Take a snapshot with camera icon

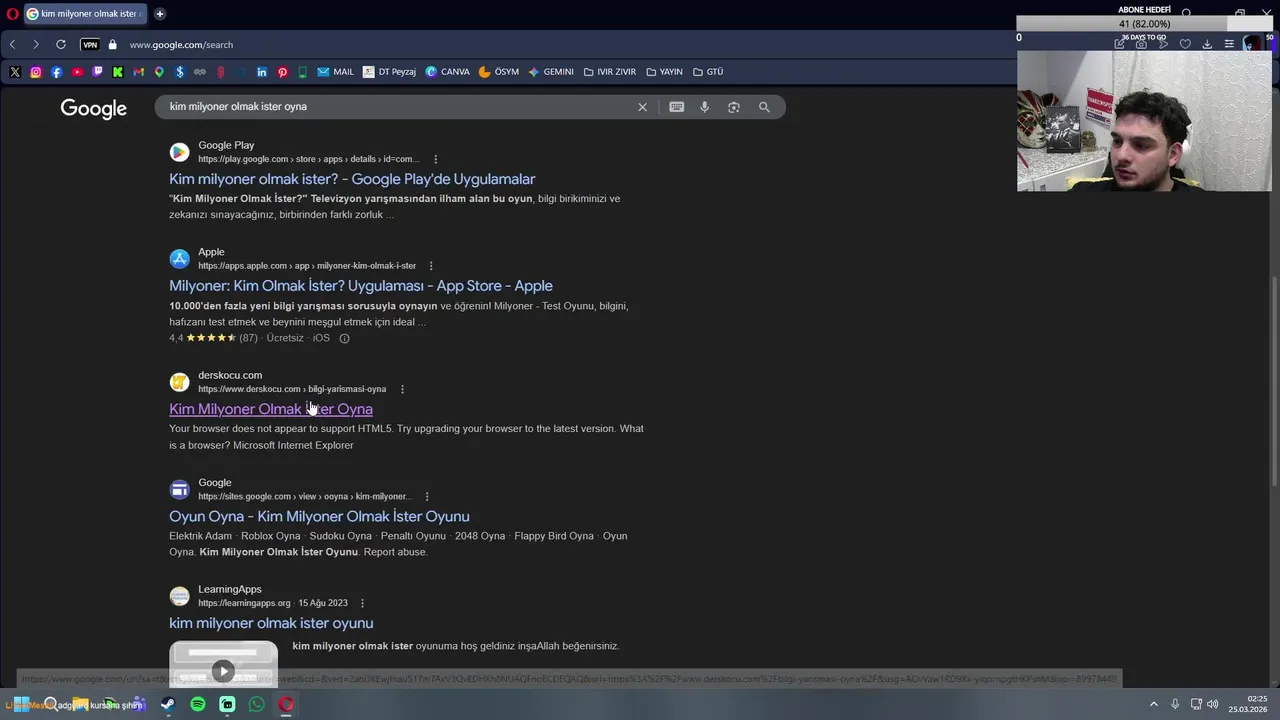[x=1141, y=44]
